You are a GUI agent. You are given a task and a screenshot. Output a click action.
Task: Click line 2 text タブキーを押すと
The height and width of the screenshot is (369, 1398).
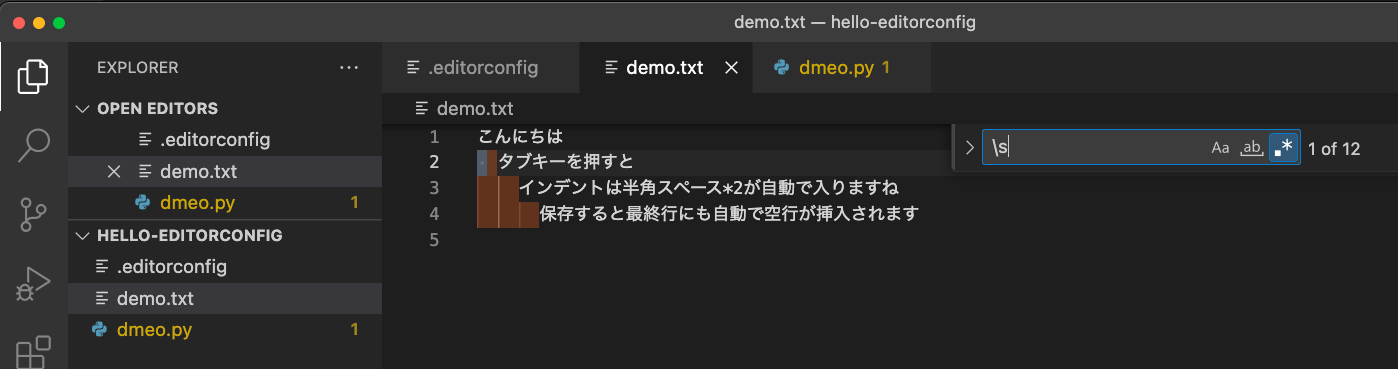pos(567,162)
